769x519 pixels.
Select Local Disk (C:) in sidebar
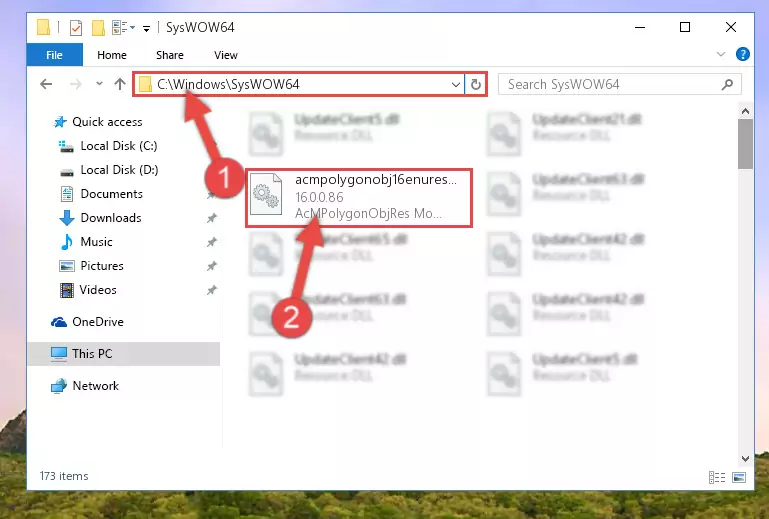(119, 146)
